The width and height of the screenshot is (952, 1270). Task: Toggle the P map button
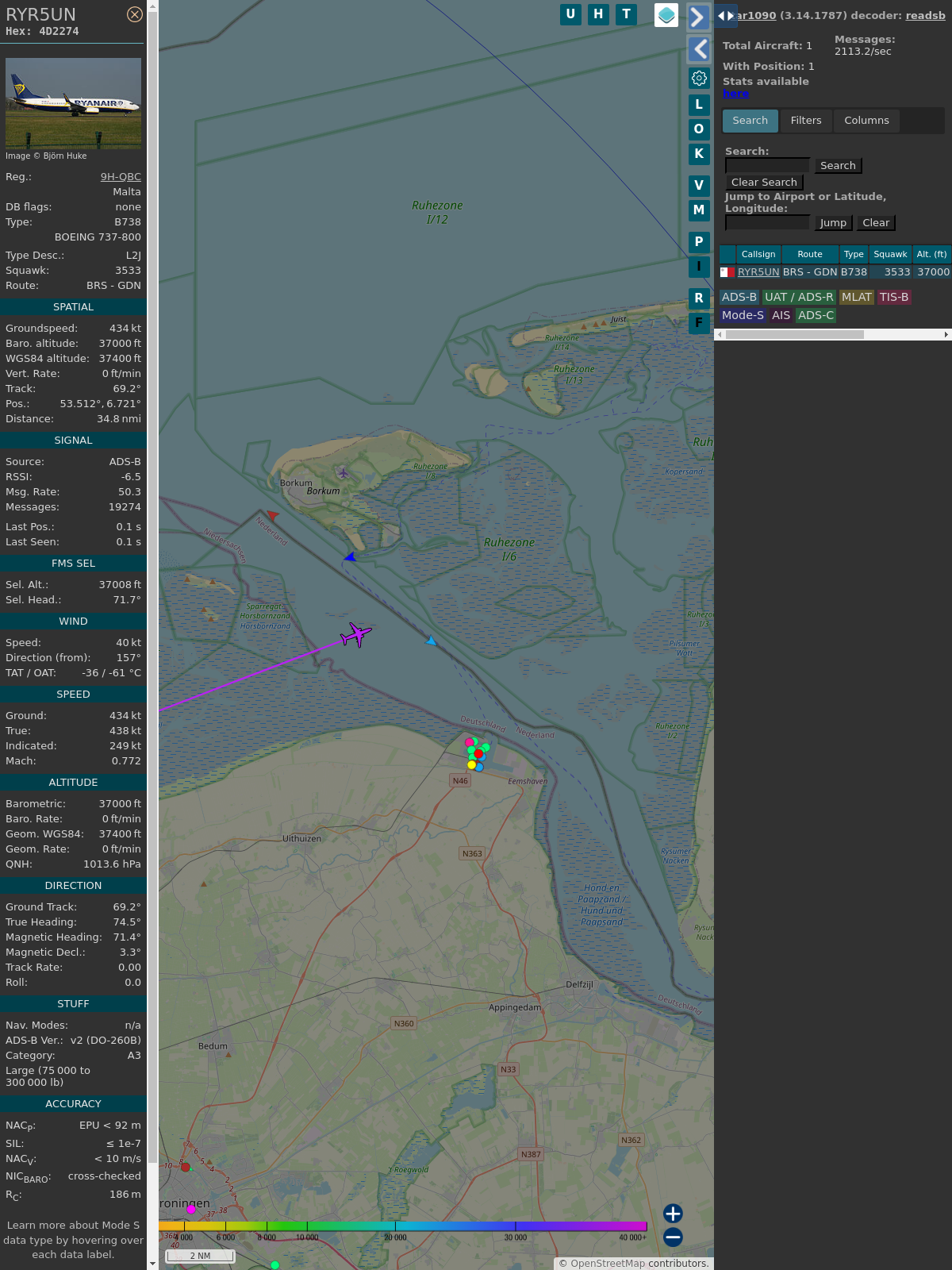point(699,242)
